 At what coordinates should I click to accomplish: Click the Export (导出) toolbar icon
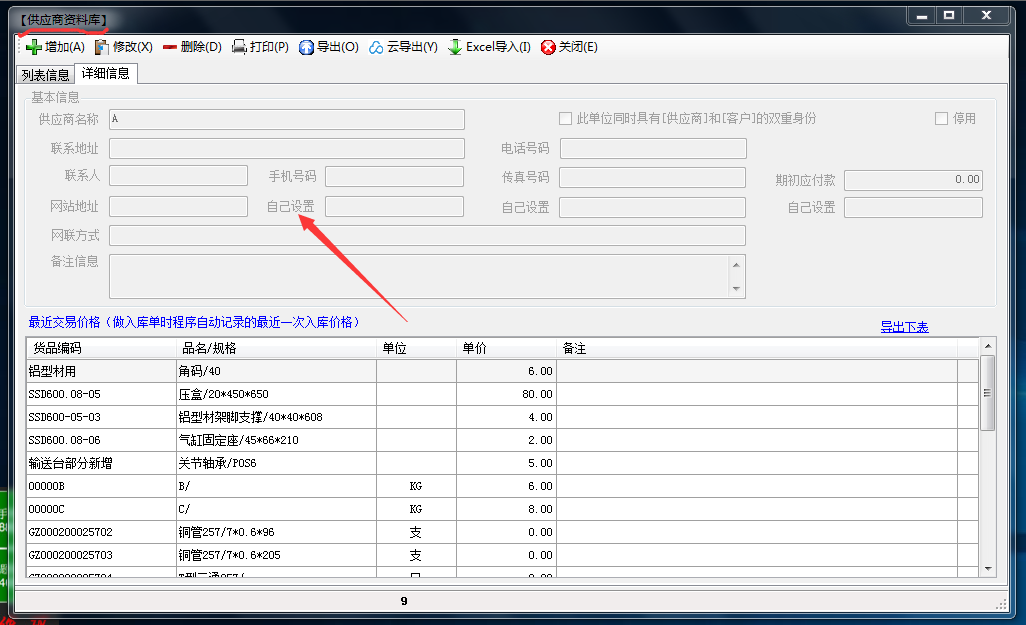point(306,47)
